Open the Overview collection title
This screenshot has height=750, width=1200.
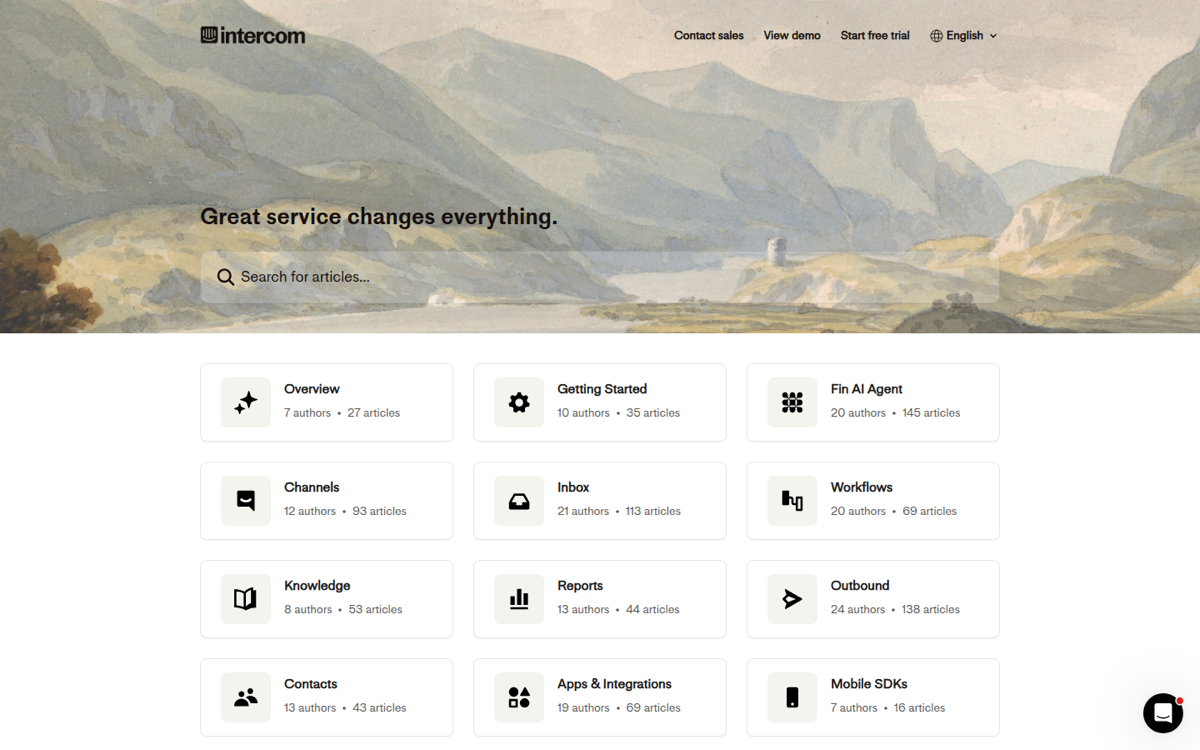[x=312, y=389]
